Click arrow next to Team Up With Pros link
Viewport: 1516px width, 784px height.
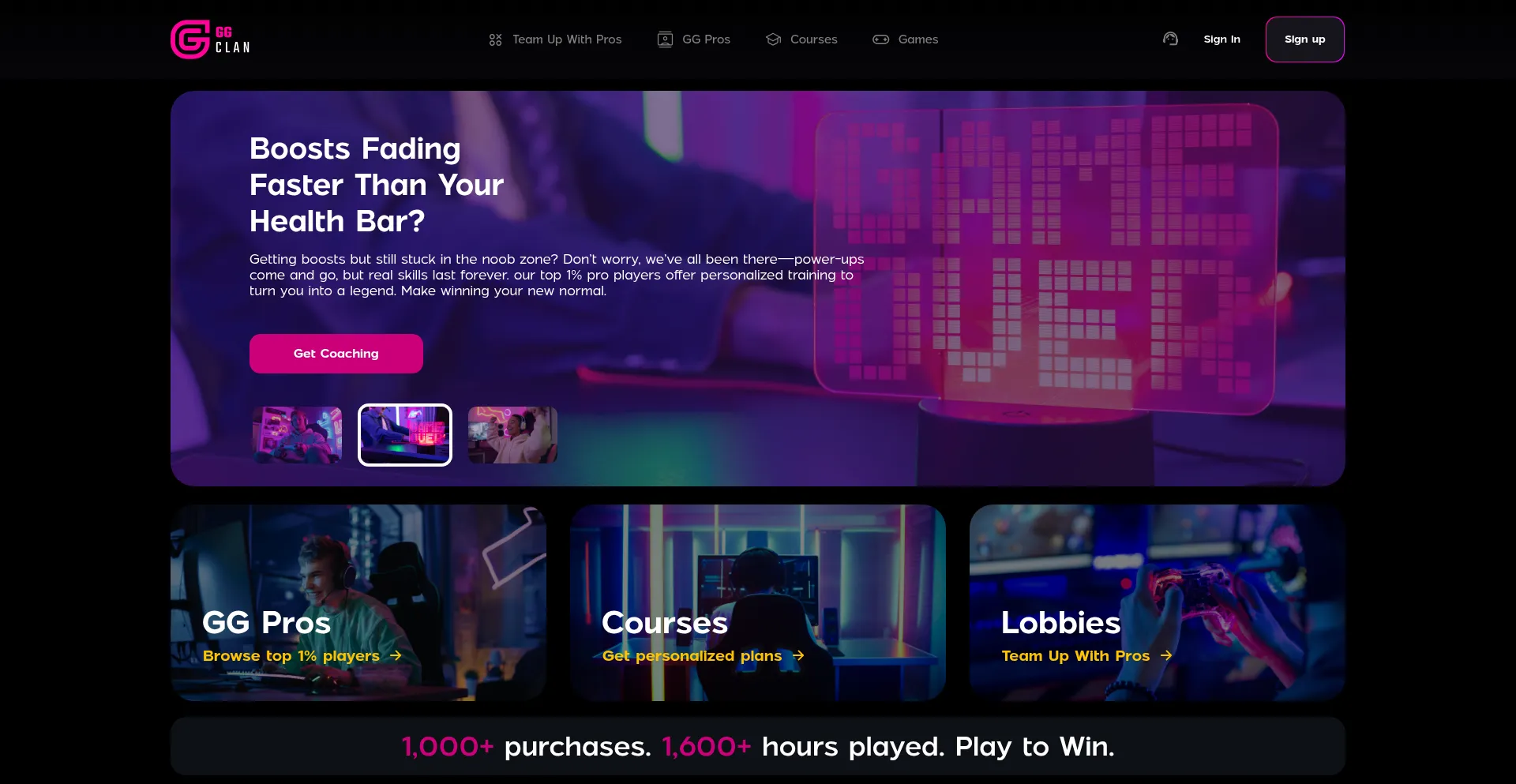coord(1166,655)
